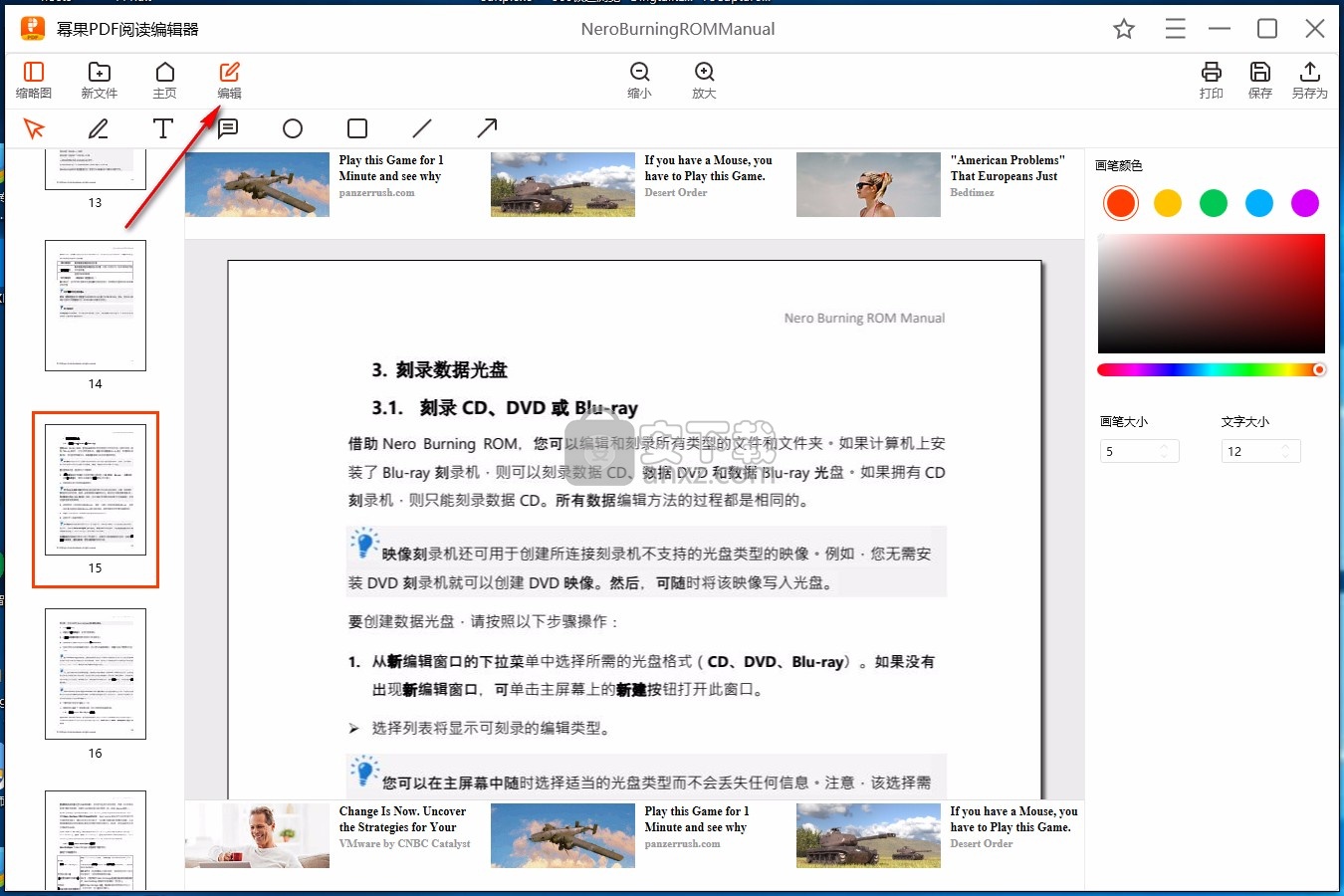1344x896 pixels.
Task: Open top ad "If you have a Mouse"
Action: tap(708, 168)
